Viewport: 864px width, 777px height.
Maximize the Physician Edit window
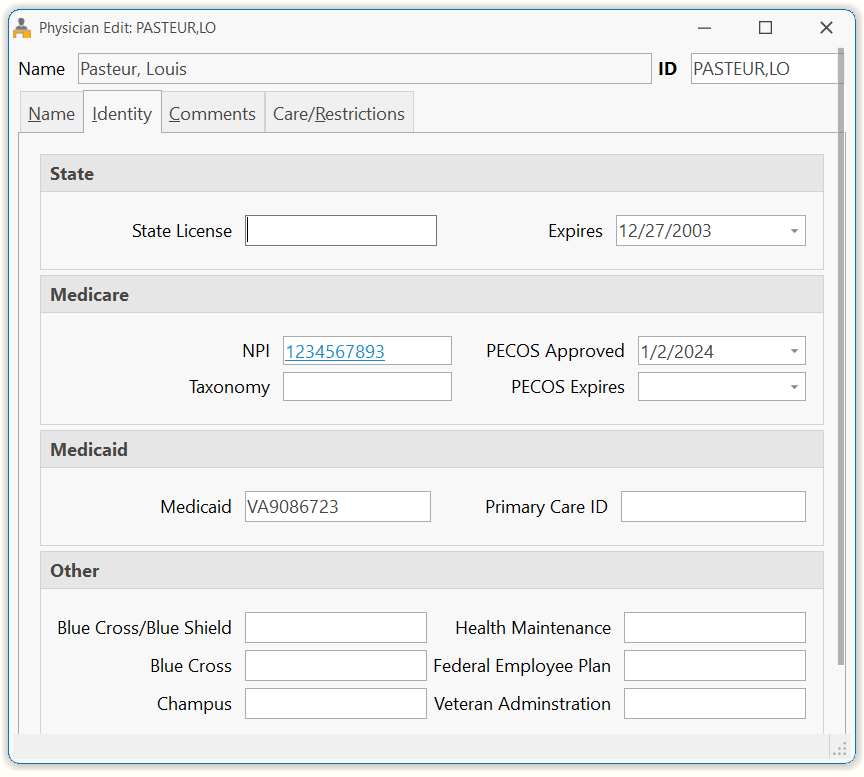765,28
